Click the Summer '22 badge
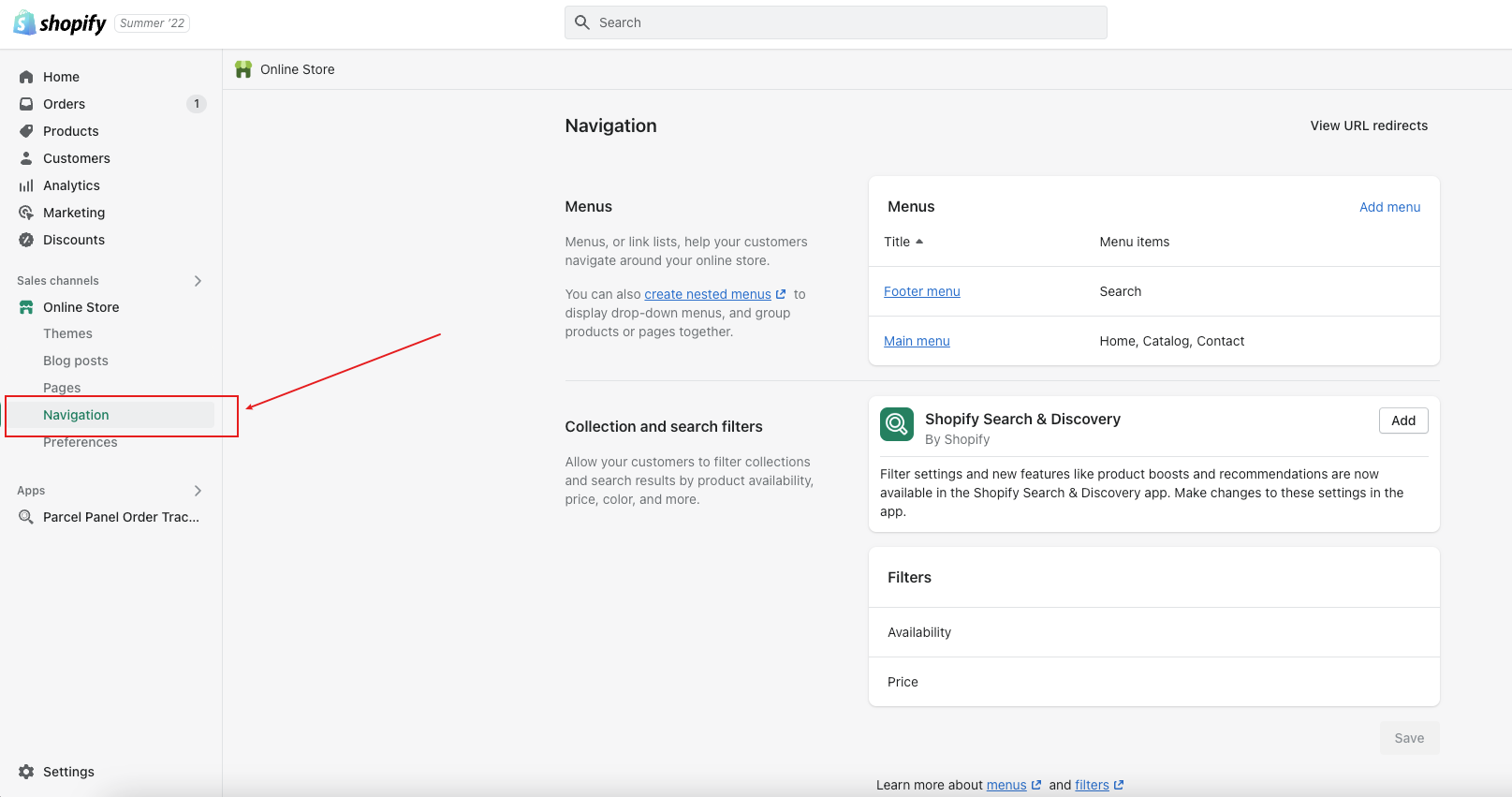 [152, 23]
